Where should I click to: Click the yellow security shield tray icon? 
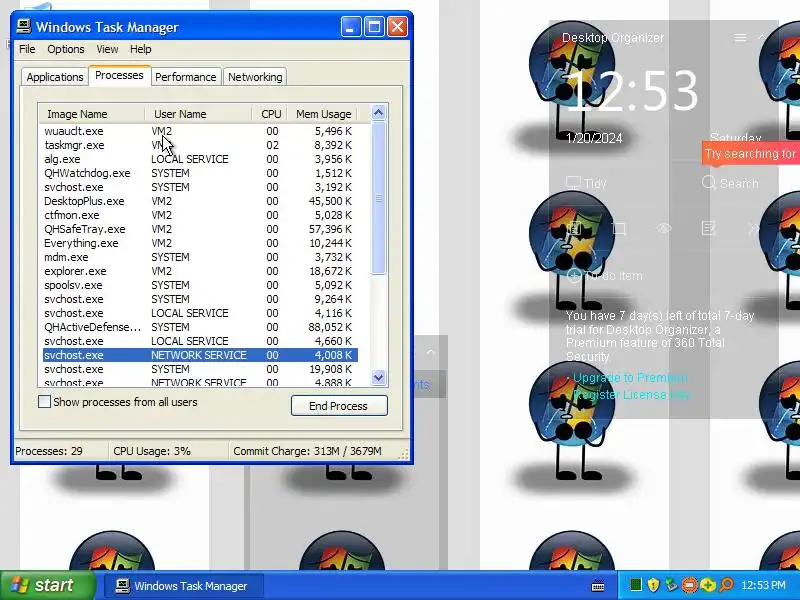coord(653,585)
